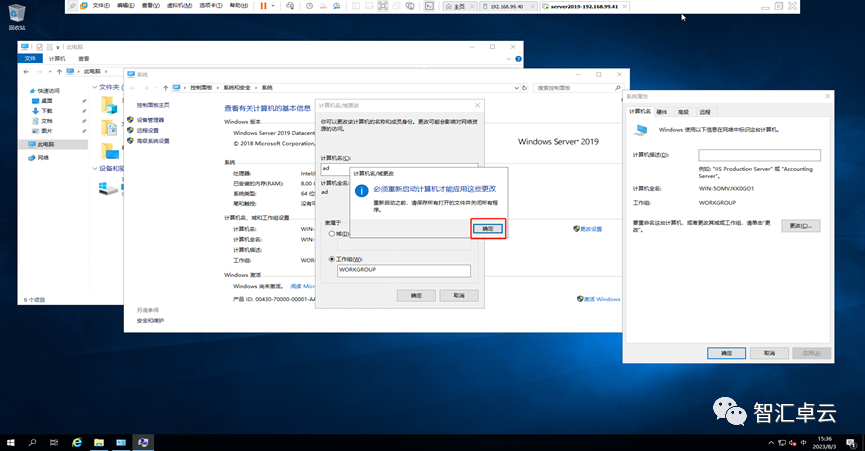
Task: Click 更改设置 shield link
Action: click(591, 229)
